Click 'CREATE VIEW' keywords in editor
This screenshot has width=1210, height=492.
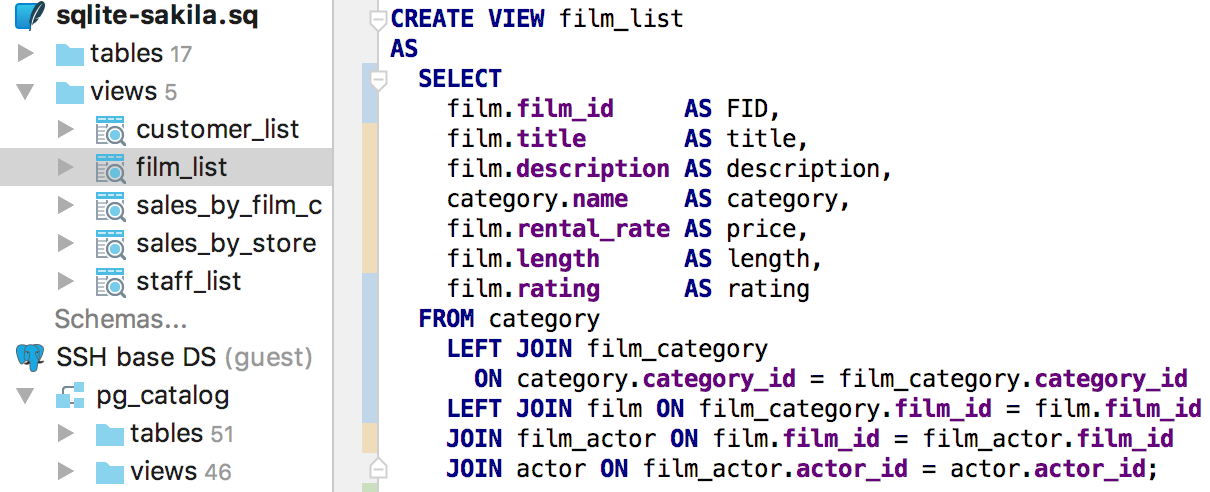pyautogui.click(x=468, y=19)
